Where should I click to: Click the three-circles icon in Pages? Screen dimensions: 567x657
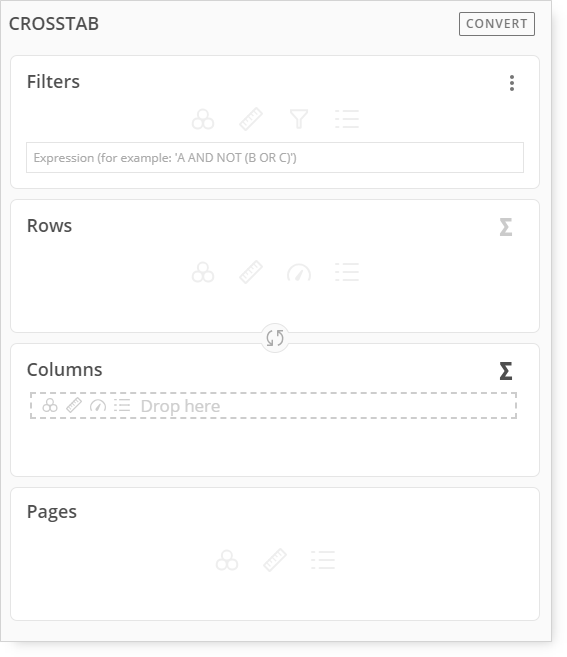tap(227, 560)
